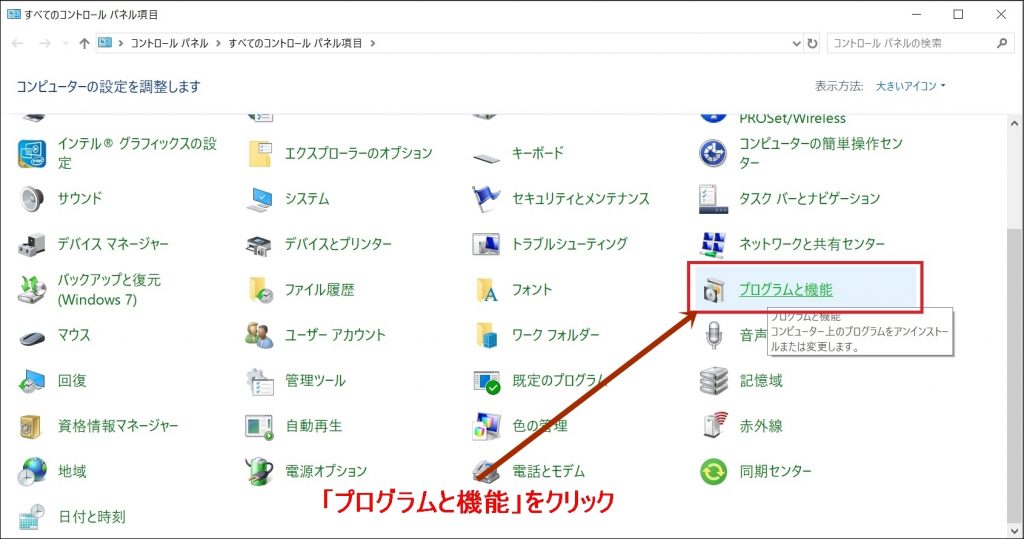This screenshot has width=1024, height=539.
Task: Open the サウンド speaker icon
Action: (32, 199)
